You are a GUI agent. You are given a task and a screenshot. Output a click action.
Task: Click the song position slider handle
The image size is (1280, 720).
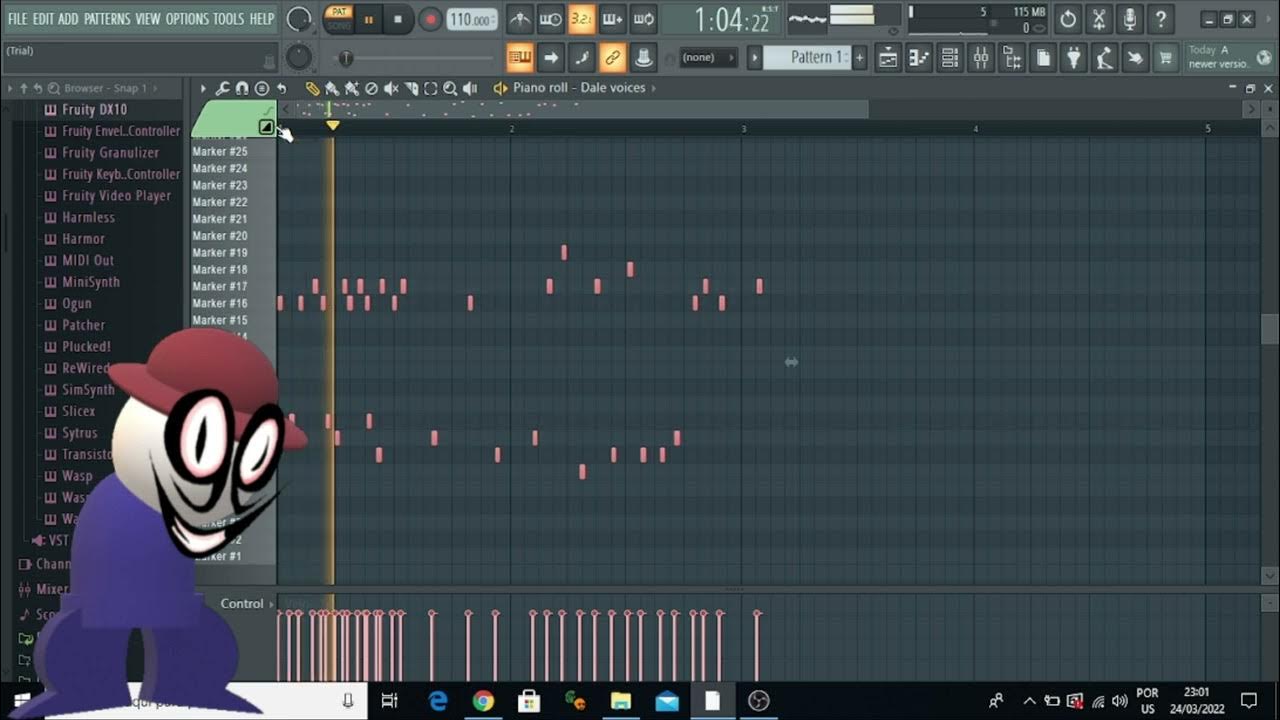tap(345, 58)
